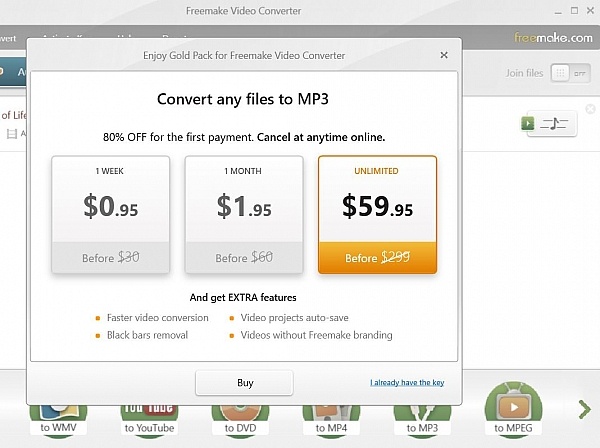Click the Before $30 price footer
This screenshot has width=600, height=448.
[x=112, y=257]
